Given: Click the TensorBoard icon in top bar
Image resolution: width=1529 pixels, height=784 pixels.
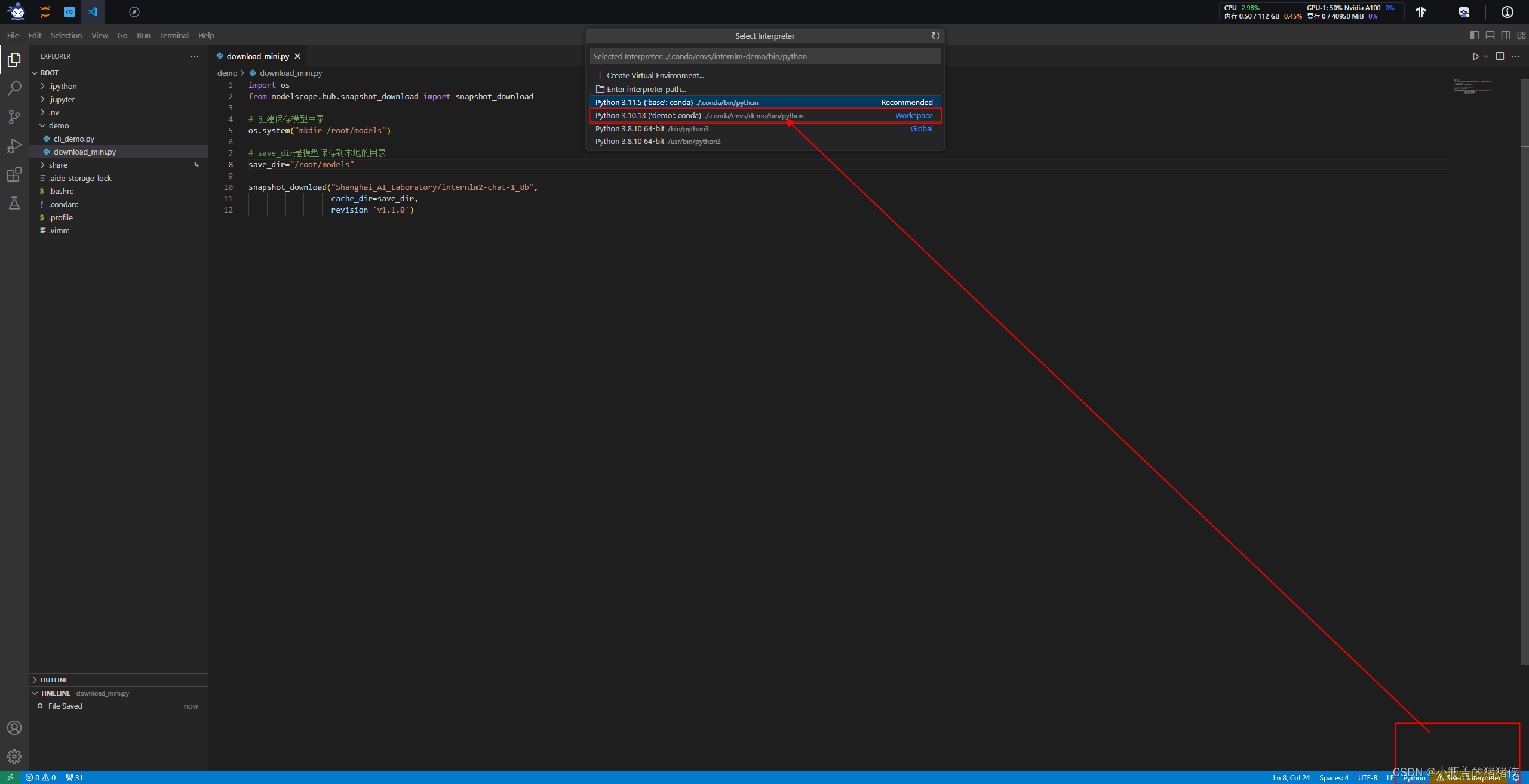Looking at the screenshot, I should (x=1420, y=12).
